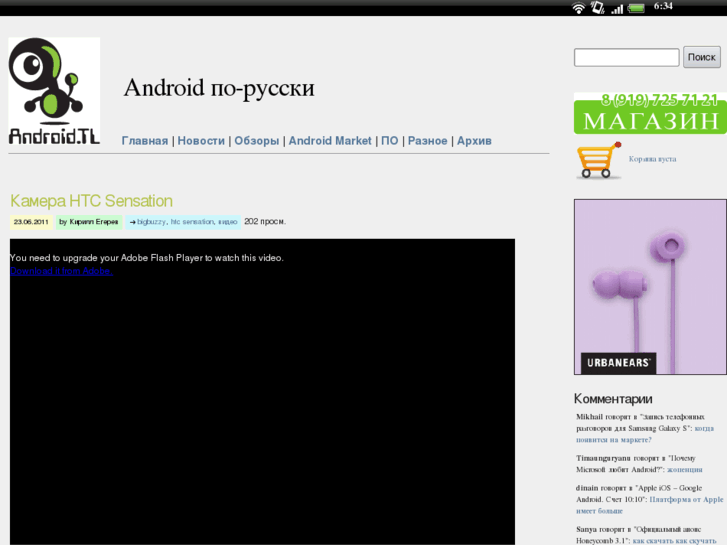727x545 pixels.
Task: Click the 202 просм. view counter
Action: (x=265, y=222)
